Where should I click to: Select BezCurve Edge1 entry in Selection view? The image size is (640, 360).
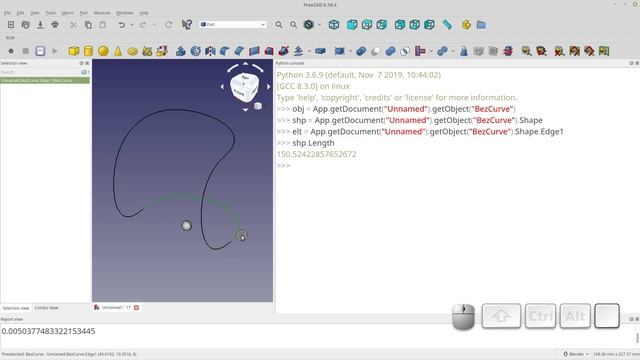(x=45, y=80)
